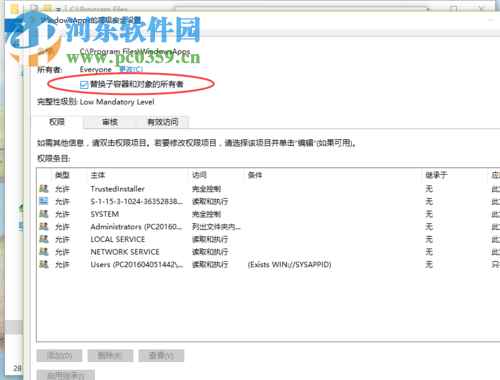This screenshot has width=500, height=380.
Task: Click 读取和执行 access in LOCAL SERVICE row
Action: [x=210, y=240]
